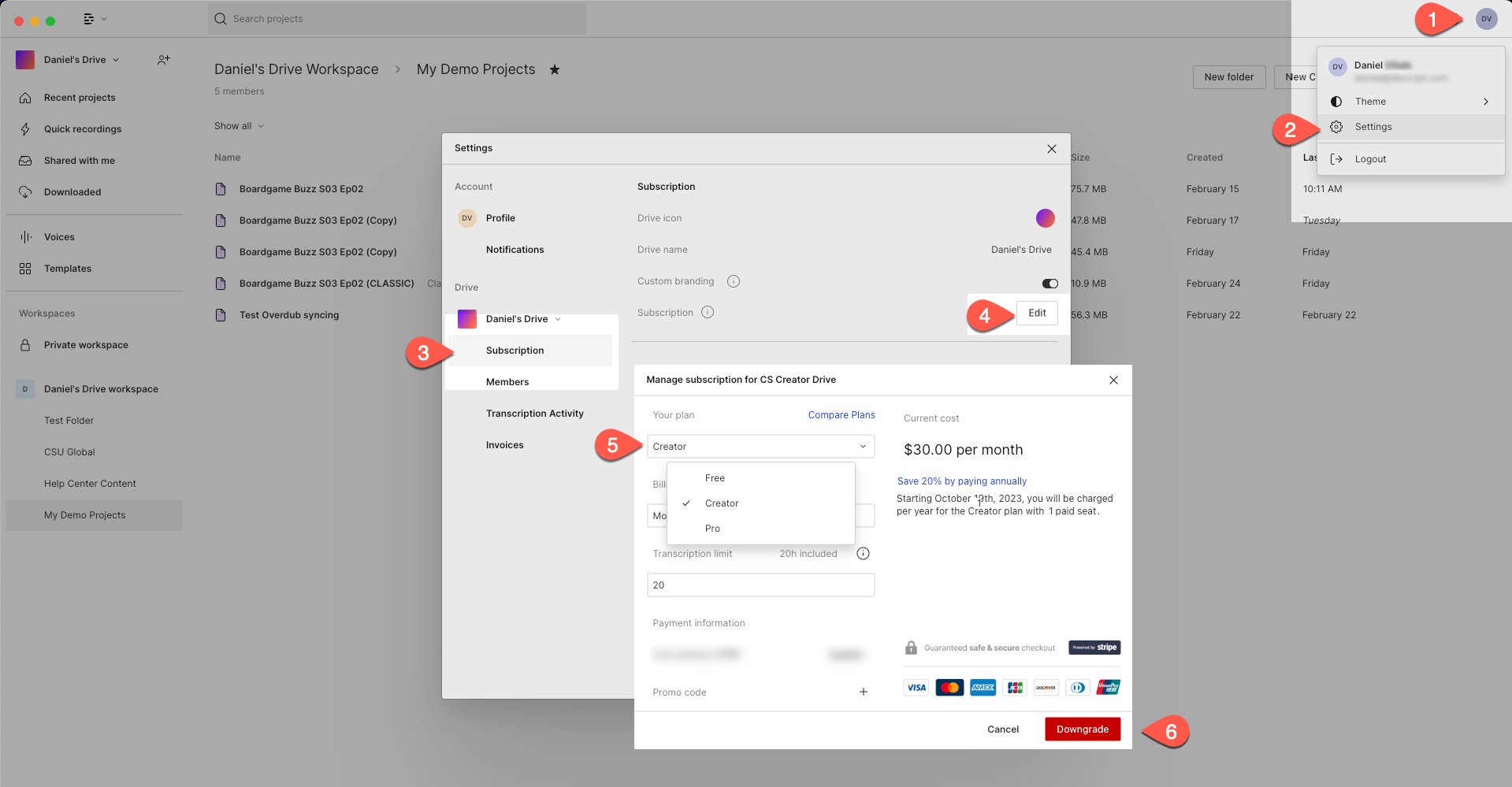Click the star favorite icon beside My Demo Projects
1512x787 pixels.
(555, 69)
